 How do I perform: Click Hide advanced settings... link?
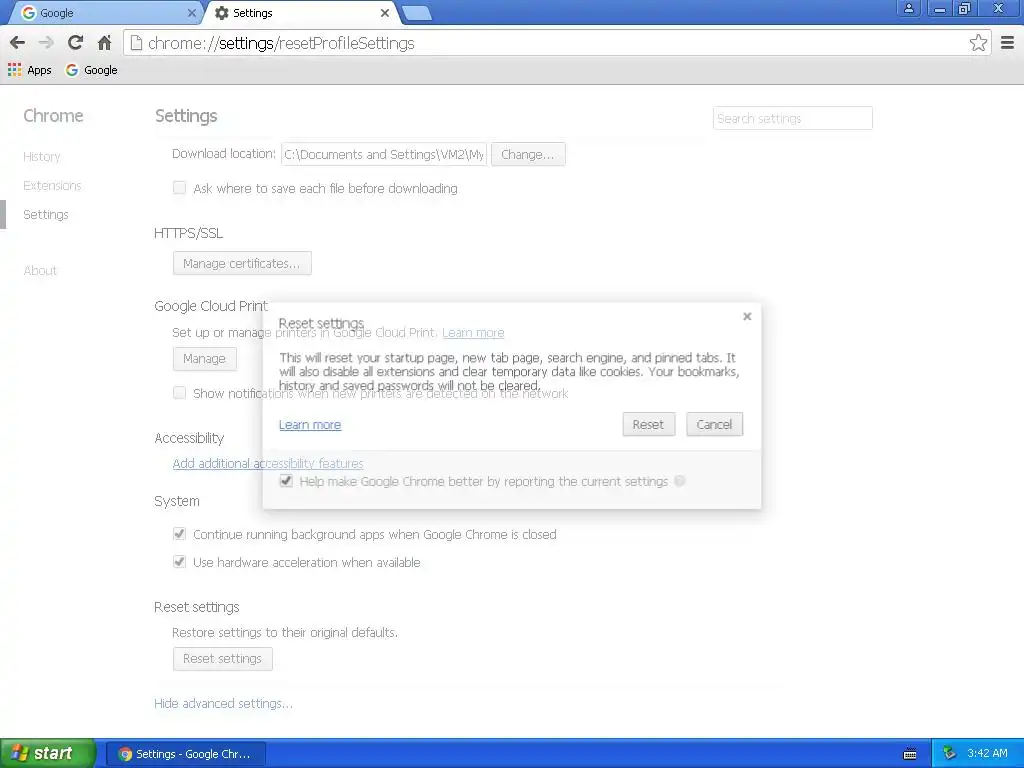coord(223,703)
